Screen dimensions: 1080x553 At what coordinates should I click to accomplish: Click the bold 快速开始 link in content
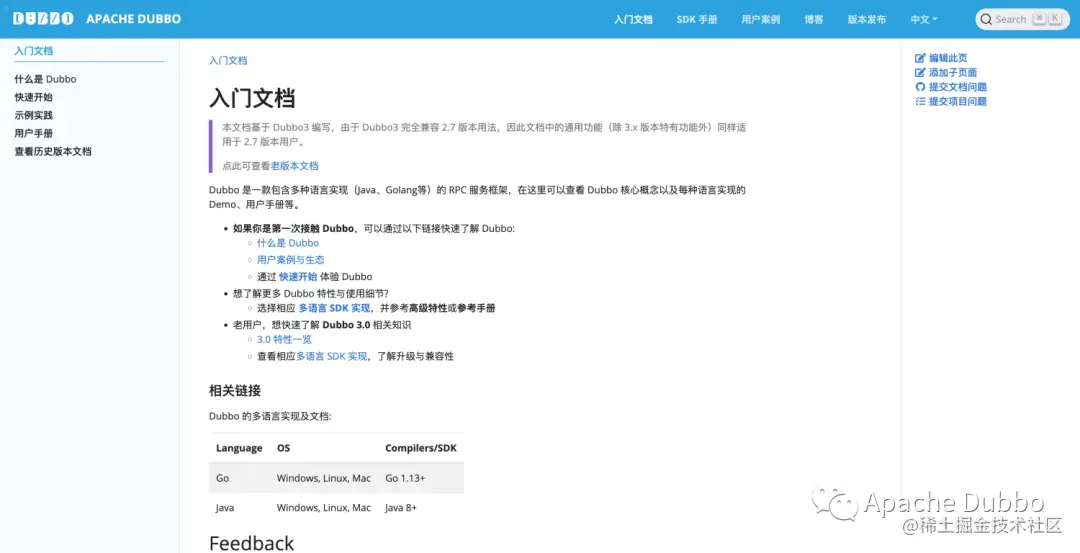tap(298, 276)
